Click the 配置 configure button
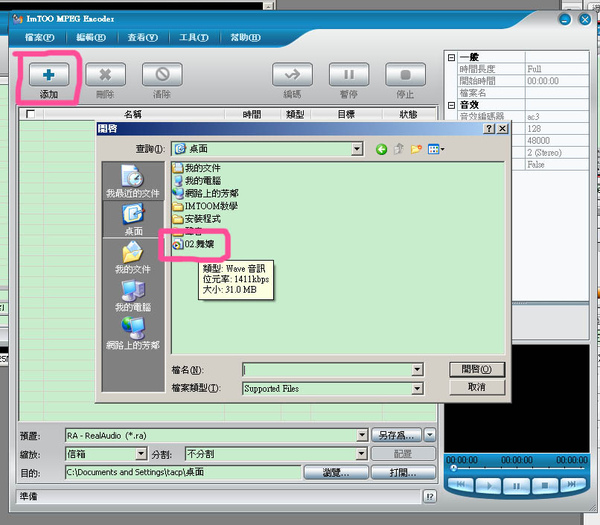This screenshot has height=525, width=600. coord(403,454)
